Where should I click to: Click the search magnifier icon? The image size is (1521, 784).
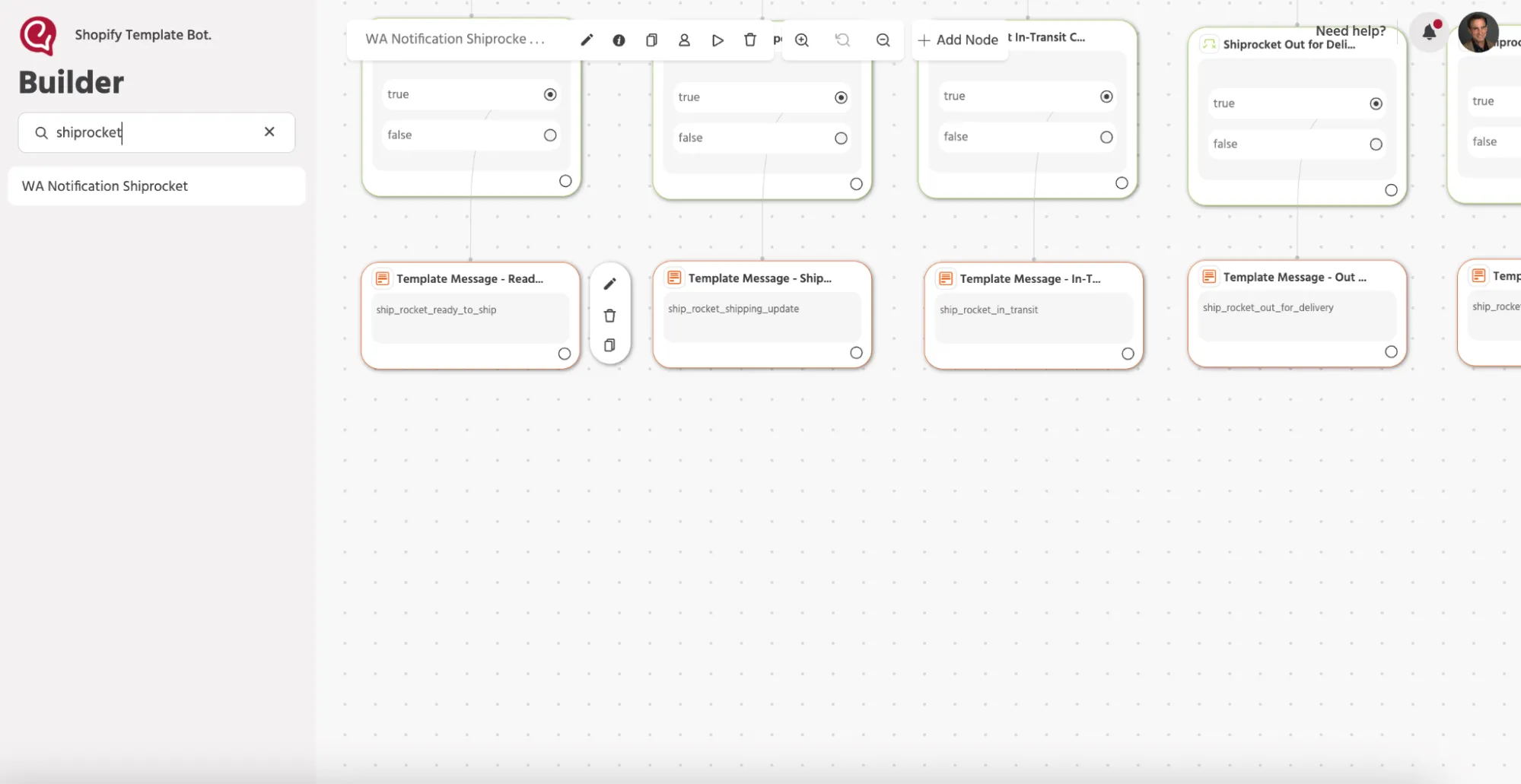[41, 132]
